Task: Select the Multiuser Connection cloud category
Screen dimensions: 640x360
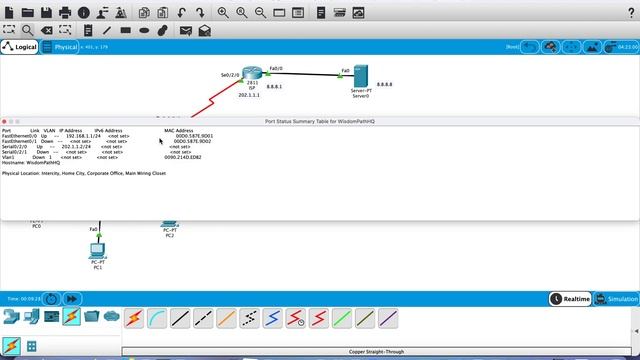Action: click(x=111, y=316)
